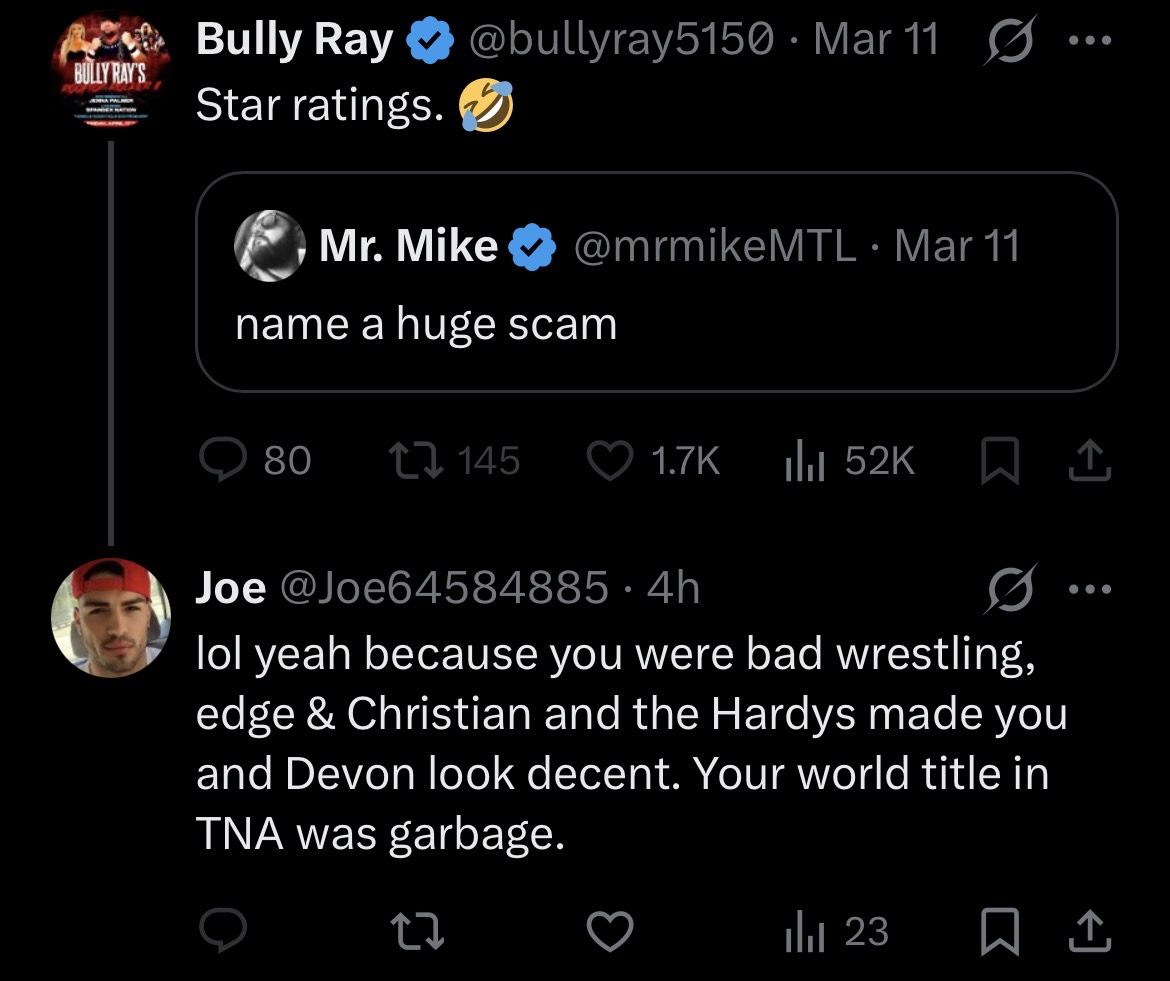Share Bully Ray's tweet
Image resolution: width=1170 pixels, height=981 pixels.
click(x=1090, y=460)
